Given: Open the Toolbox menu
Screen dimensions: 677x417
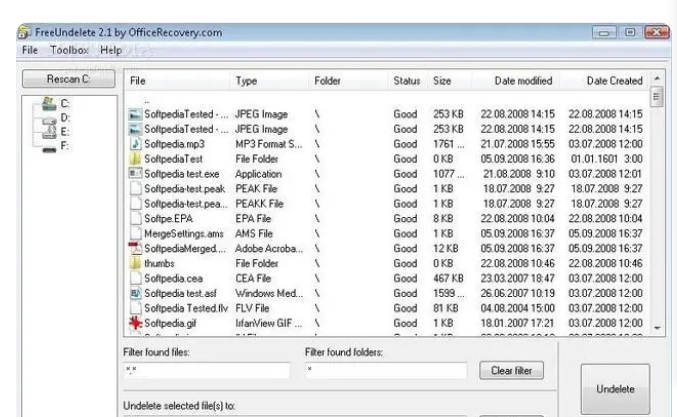Looking at the screenshot, I should [69, 50].
